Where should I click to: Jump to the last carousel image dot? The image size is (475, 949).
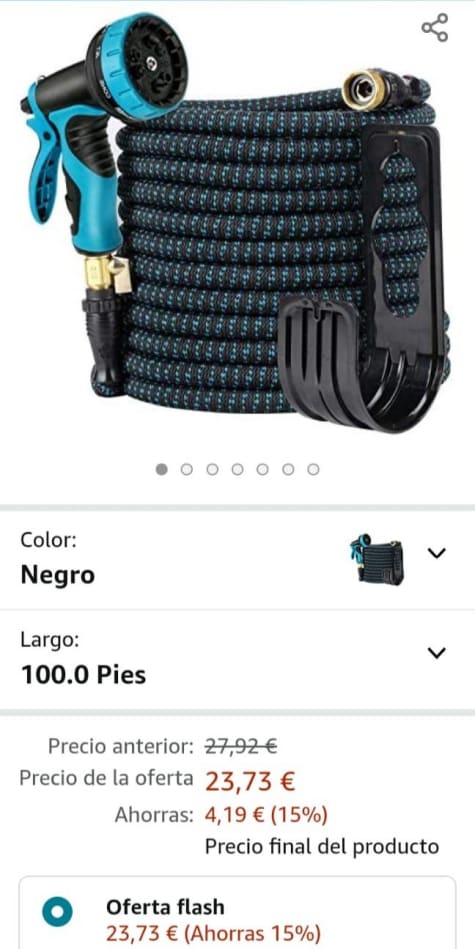[313, 469]
